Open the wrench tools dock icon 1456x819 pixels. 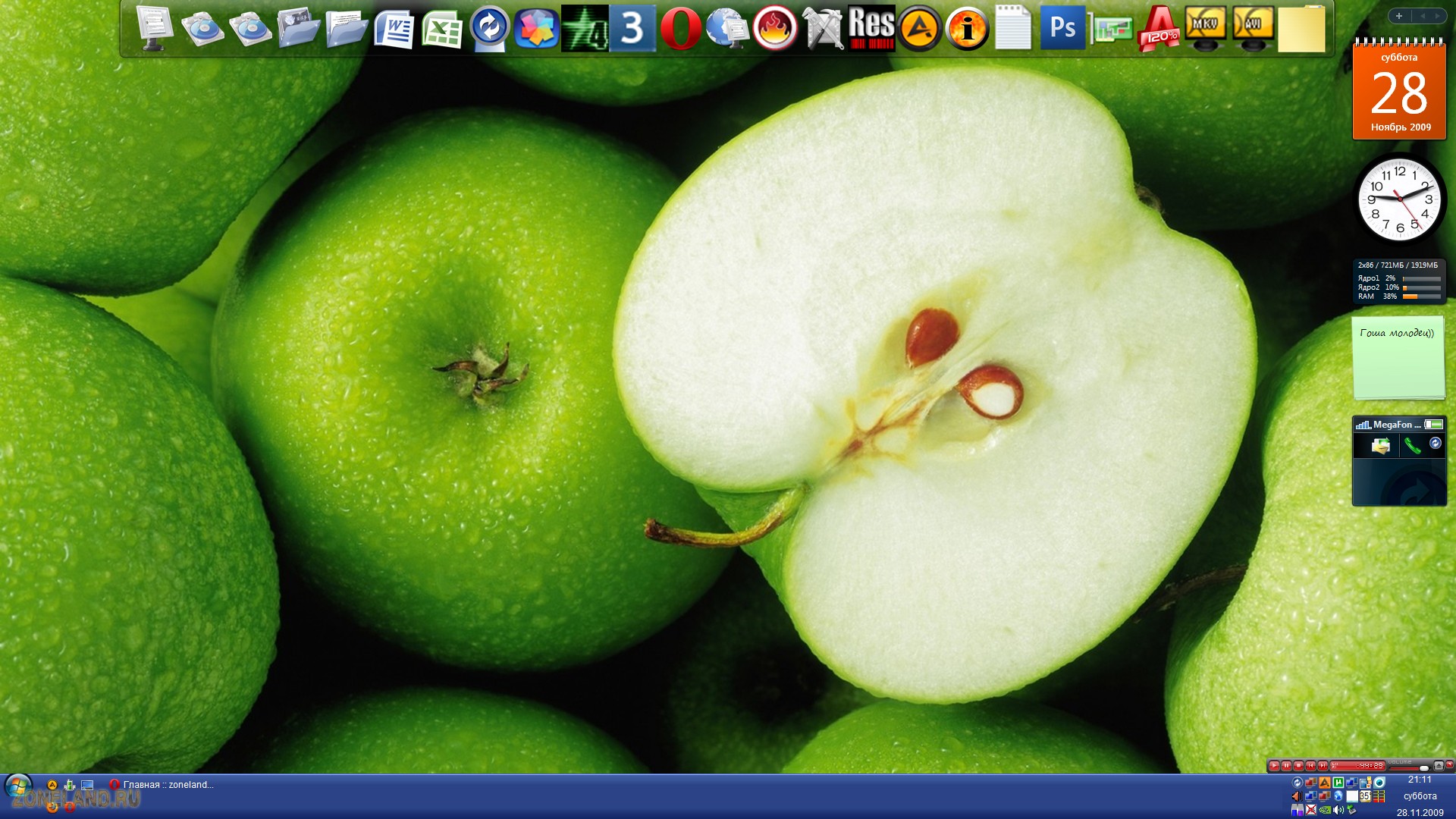pos(823,29)
